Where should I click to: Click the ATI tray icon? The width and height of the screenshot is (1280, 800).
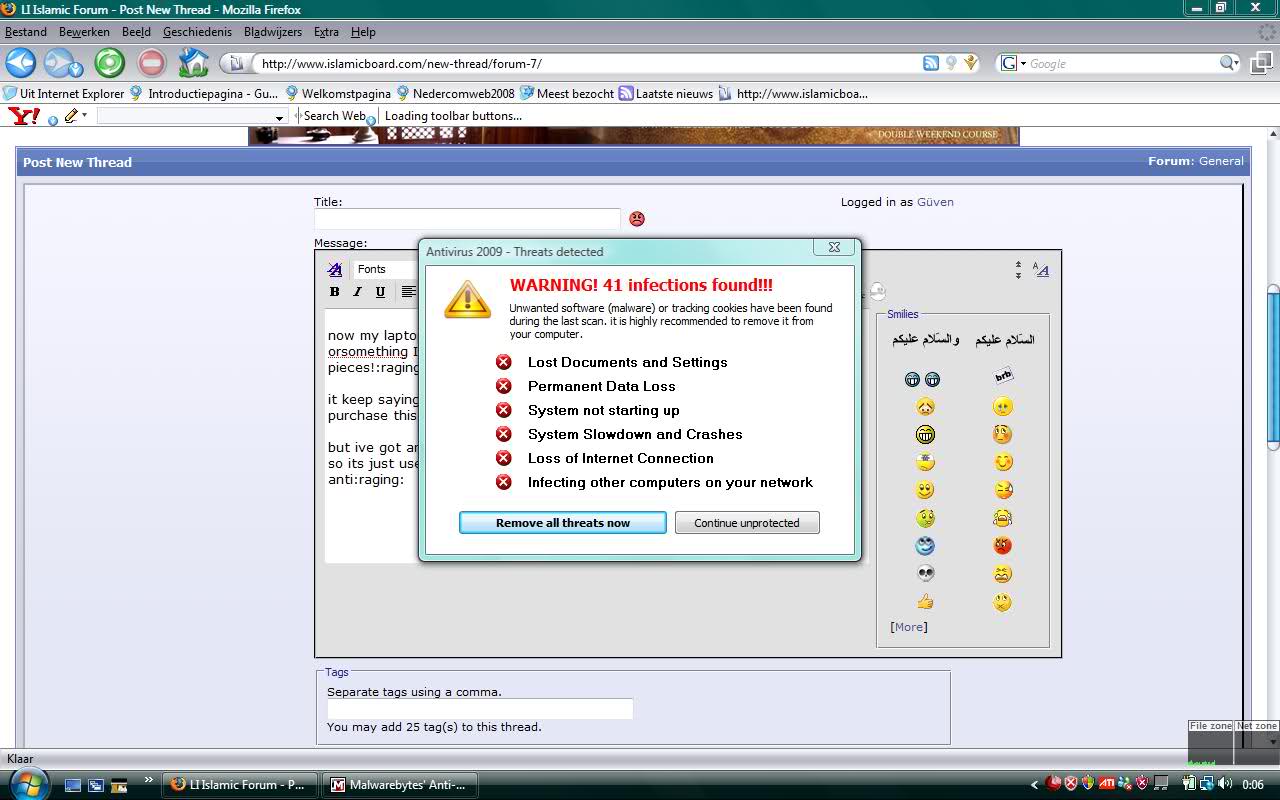1107,784
